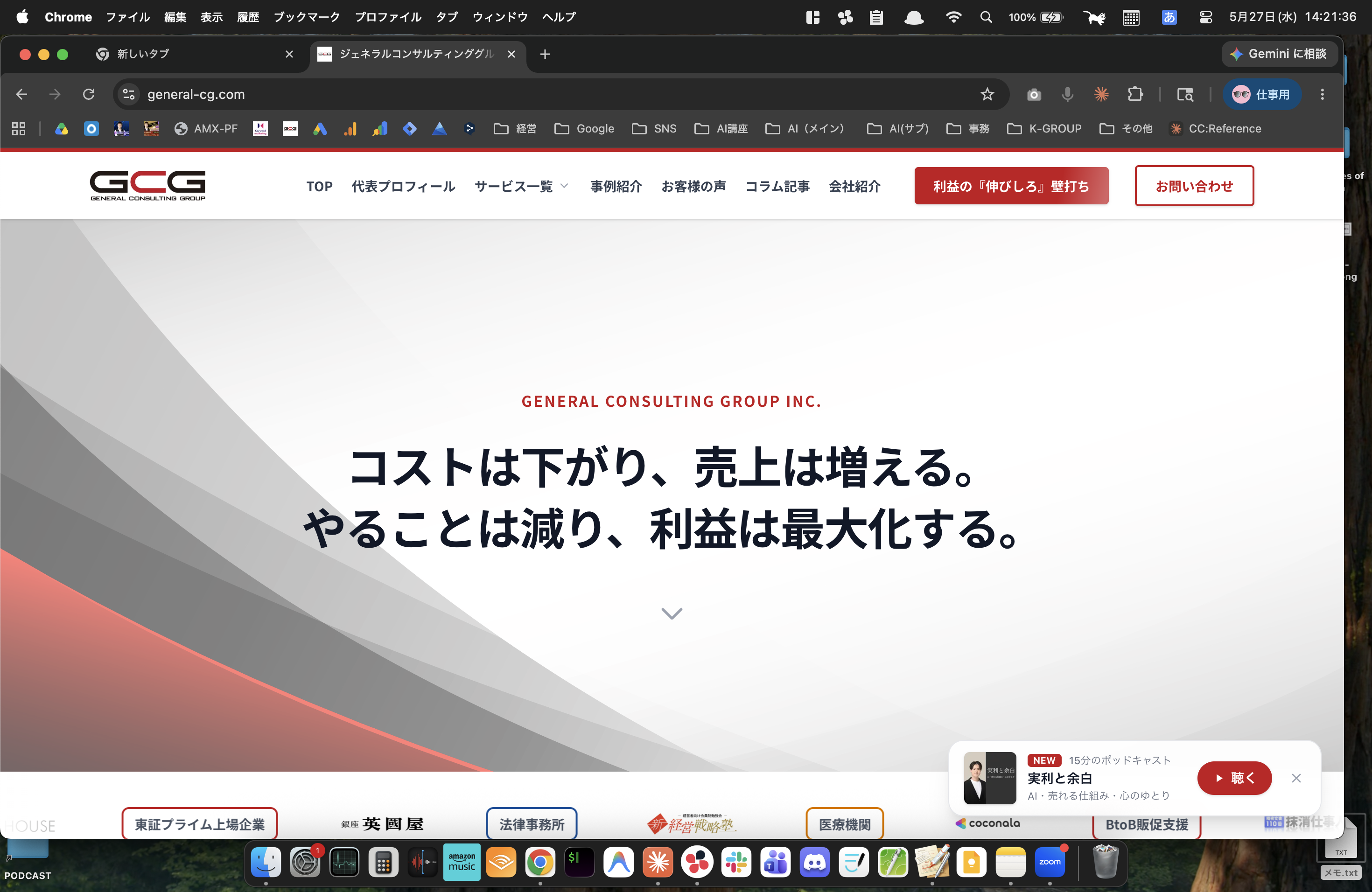Open the Wi-Fi status menu
Image resolution: width=1372 pixels, height=892 pixels.
[x=953, y=17]
